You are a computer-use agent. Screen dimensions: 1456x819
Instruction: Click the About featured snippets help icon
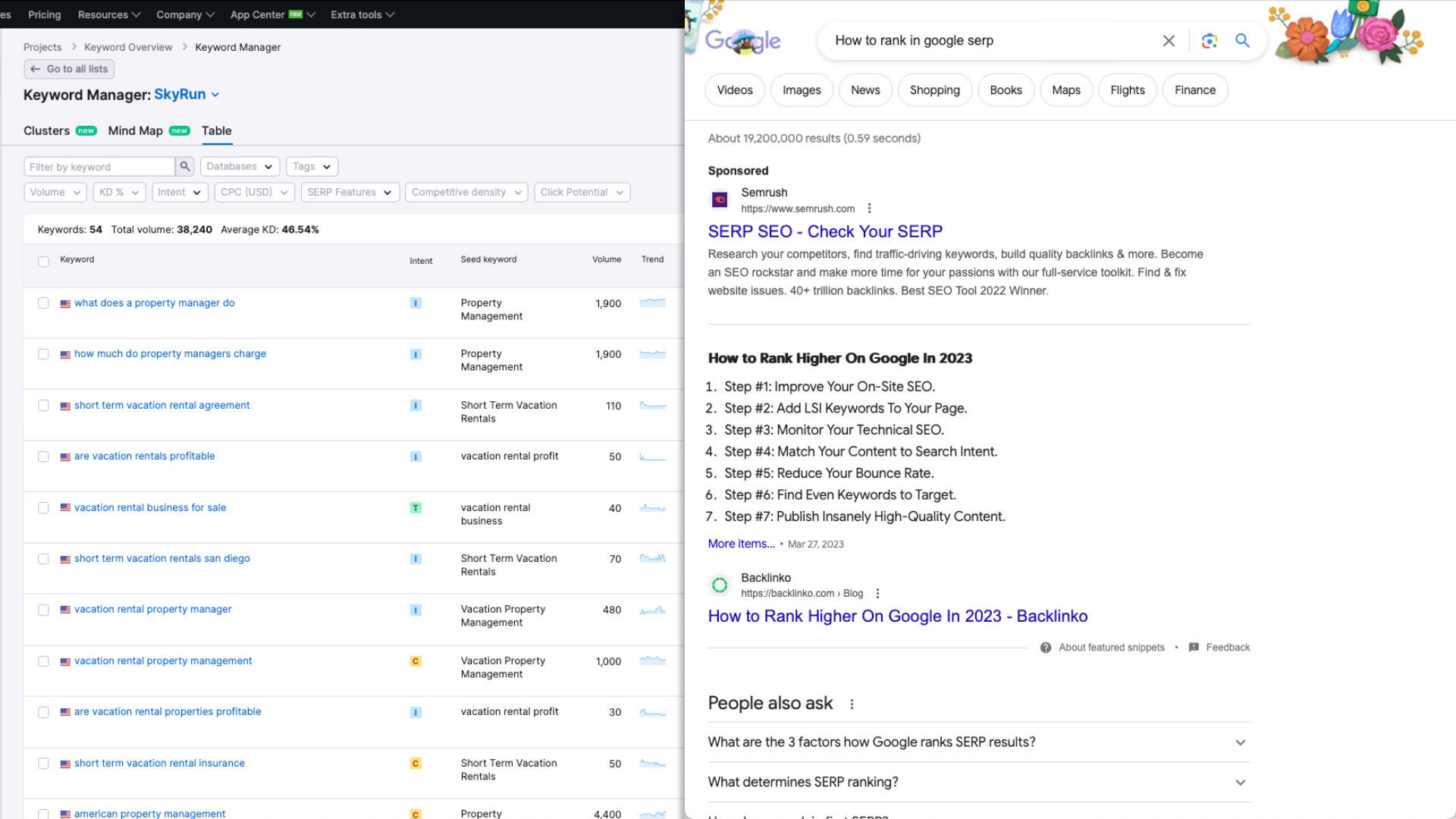point(1046,648)
